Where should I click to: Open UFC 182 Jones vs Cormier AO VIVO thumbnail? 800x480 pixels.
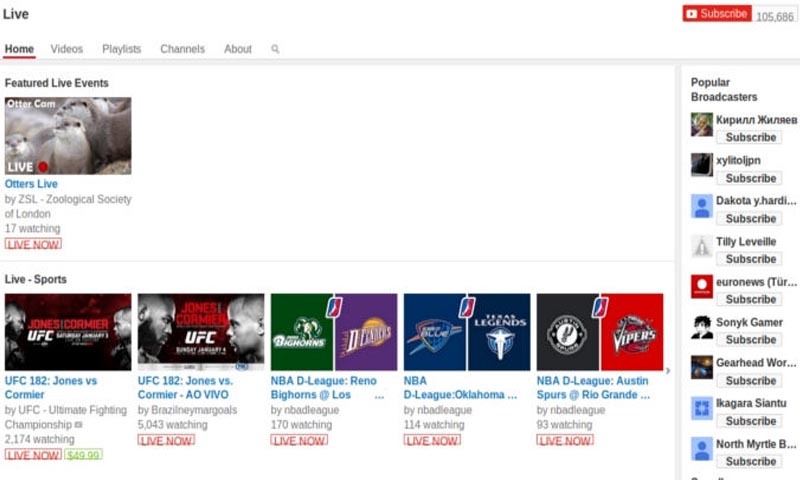(x=200, y=333)
